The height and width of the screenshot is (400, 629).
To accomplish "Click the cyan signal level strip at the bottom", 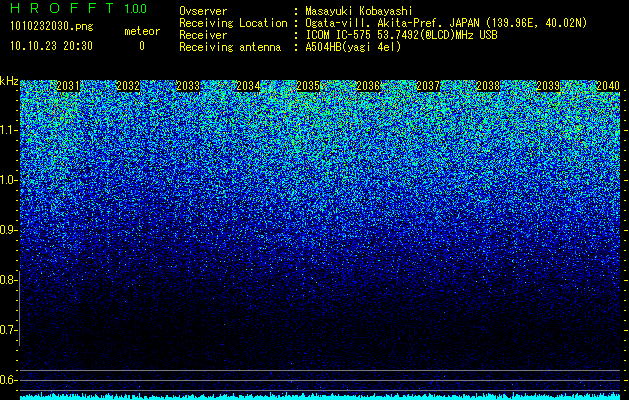I will pos(320,397).
